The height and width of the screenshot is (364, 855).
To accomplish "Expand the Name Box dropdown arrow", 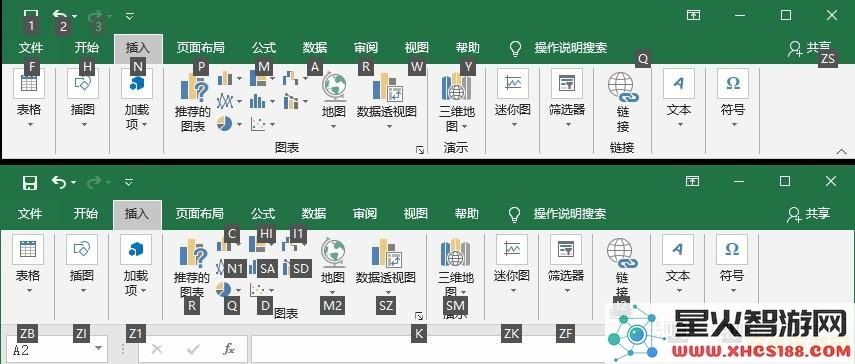I will pos(99,348).
